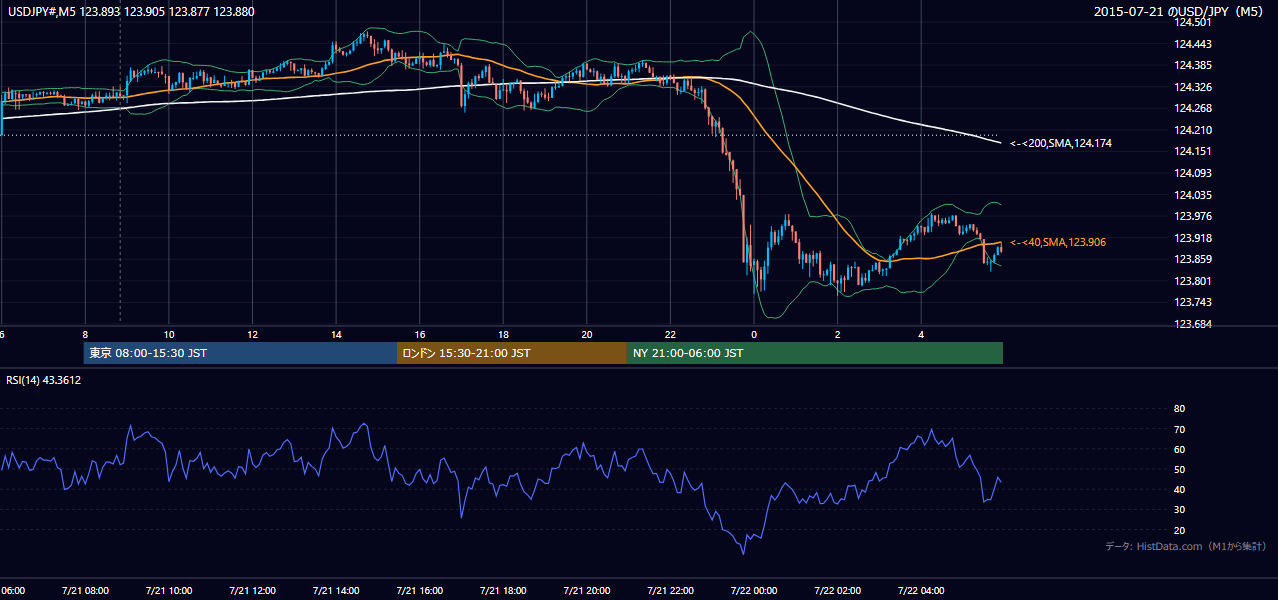Image resolution: width=1278 pixels, height=600 pixels.
Task: Click the 124.385 price axis label
Action: (1193, 65)
